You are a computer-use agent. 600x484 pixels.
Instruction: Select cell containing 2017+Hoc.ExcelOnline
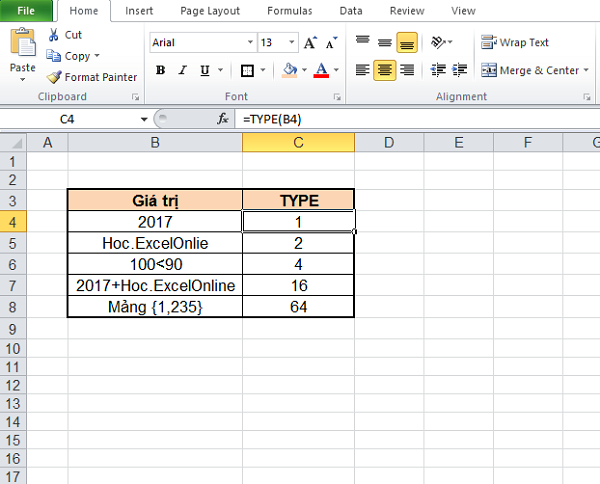point(155,286)
